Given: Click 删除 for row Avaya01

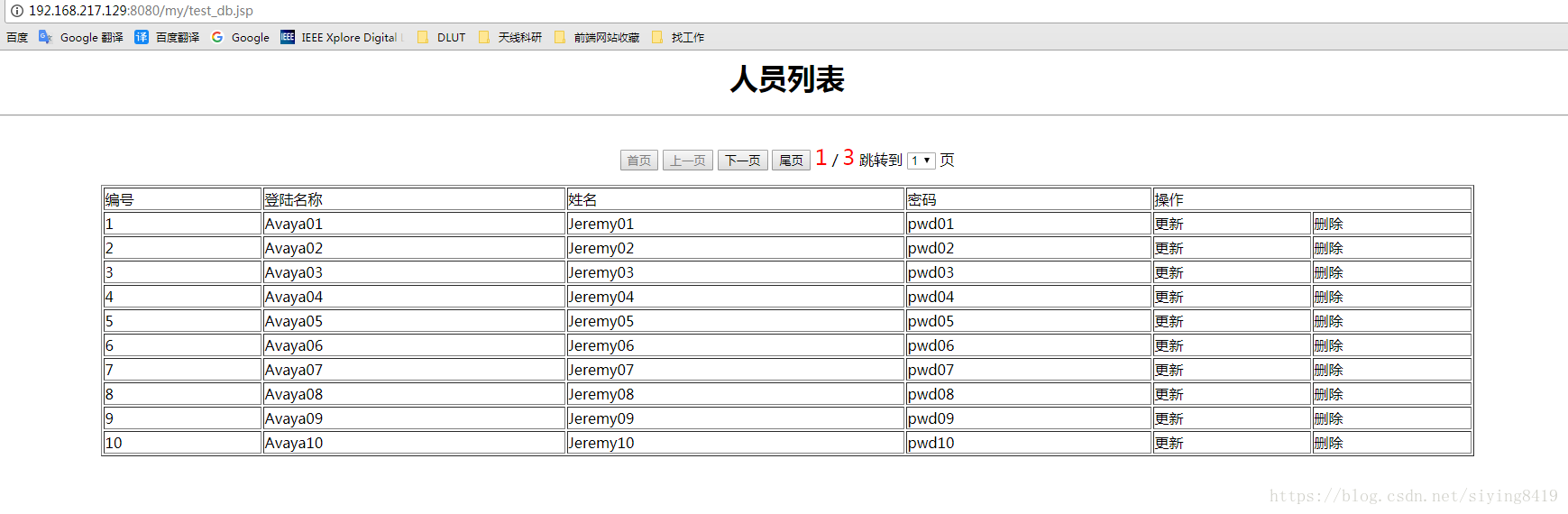Looking at the screenshot, I should coord(1329,224).
